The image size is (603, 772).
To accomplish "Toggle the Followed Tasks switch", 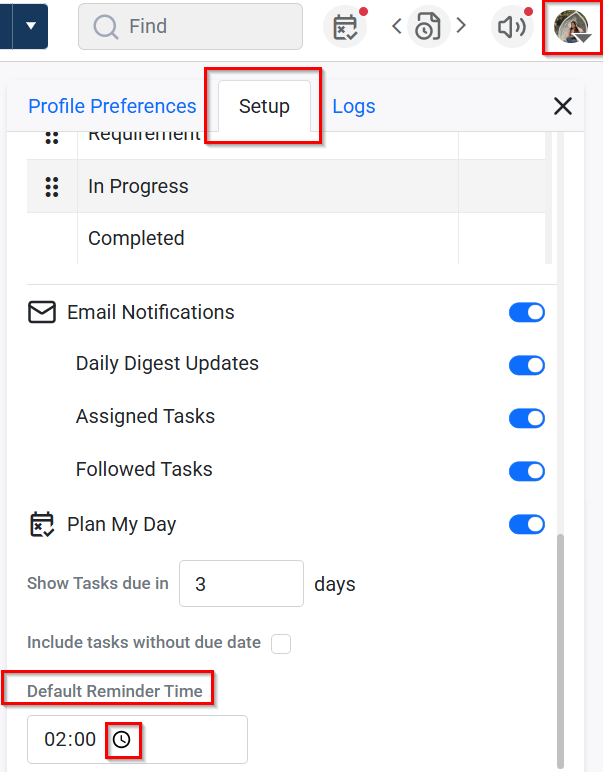I will click(527, 470).
